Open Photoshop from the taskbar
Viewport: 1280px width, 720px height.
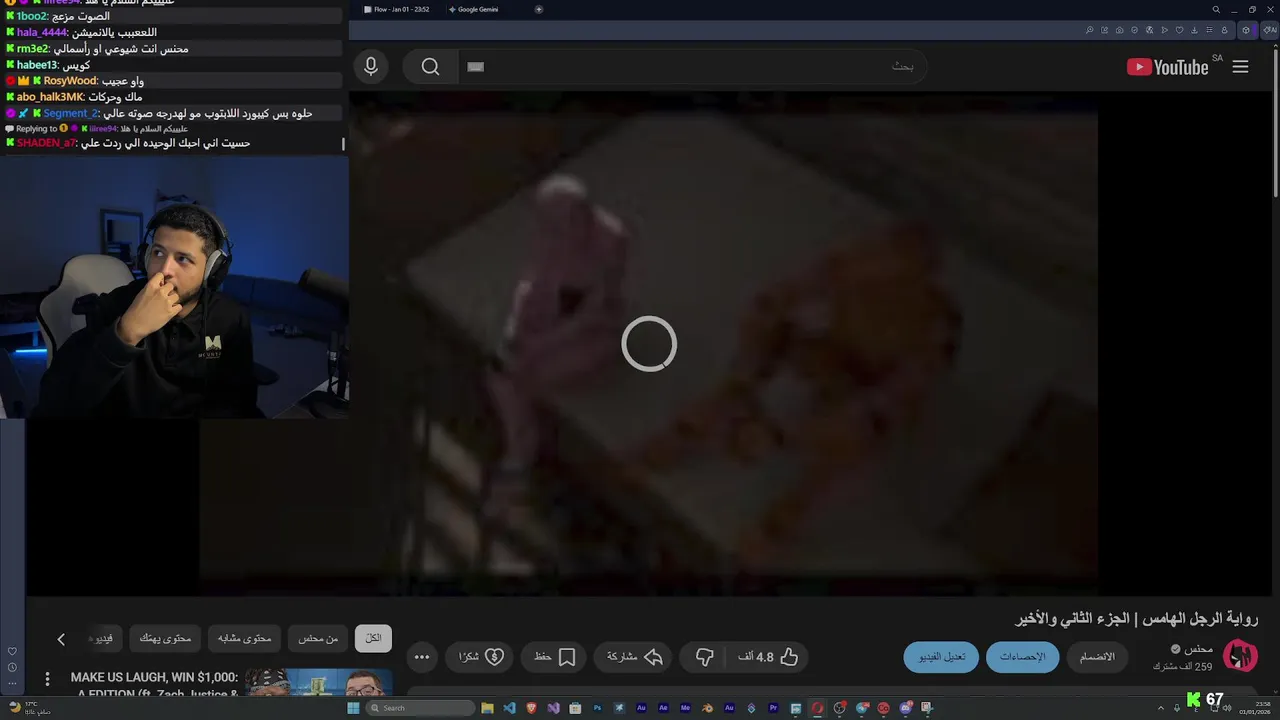click(597, 708)
